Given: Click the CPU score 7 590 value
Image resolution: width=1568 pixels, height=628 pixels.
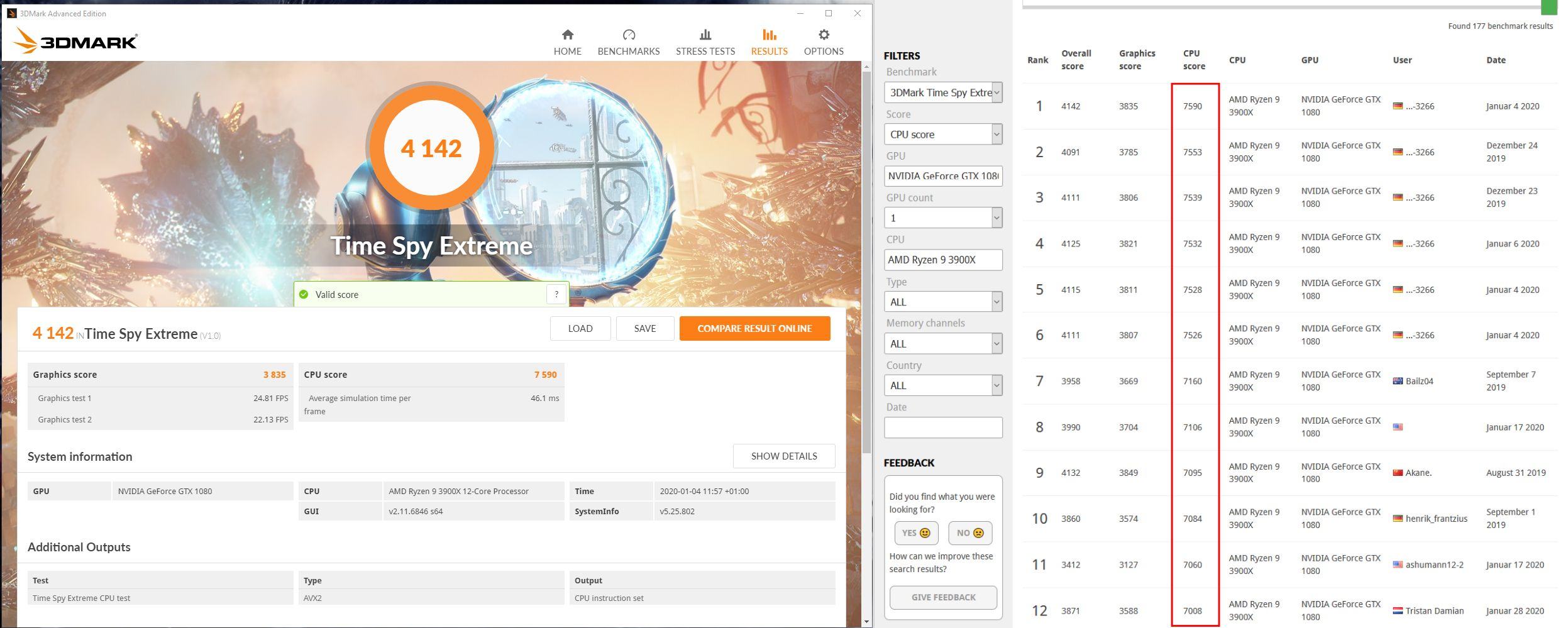Looking at the screenshot, I should 545,375.
